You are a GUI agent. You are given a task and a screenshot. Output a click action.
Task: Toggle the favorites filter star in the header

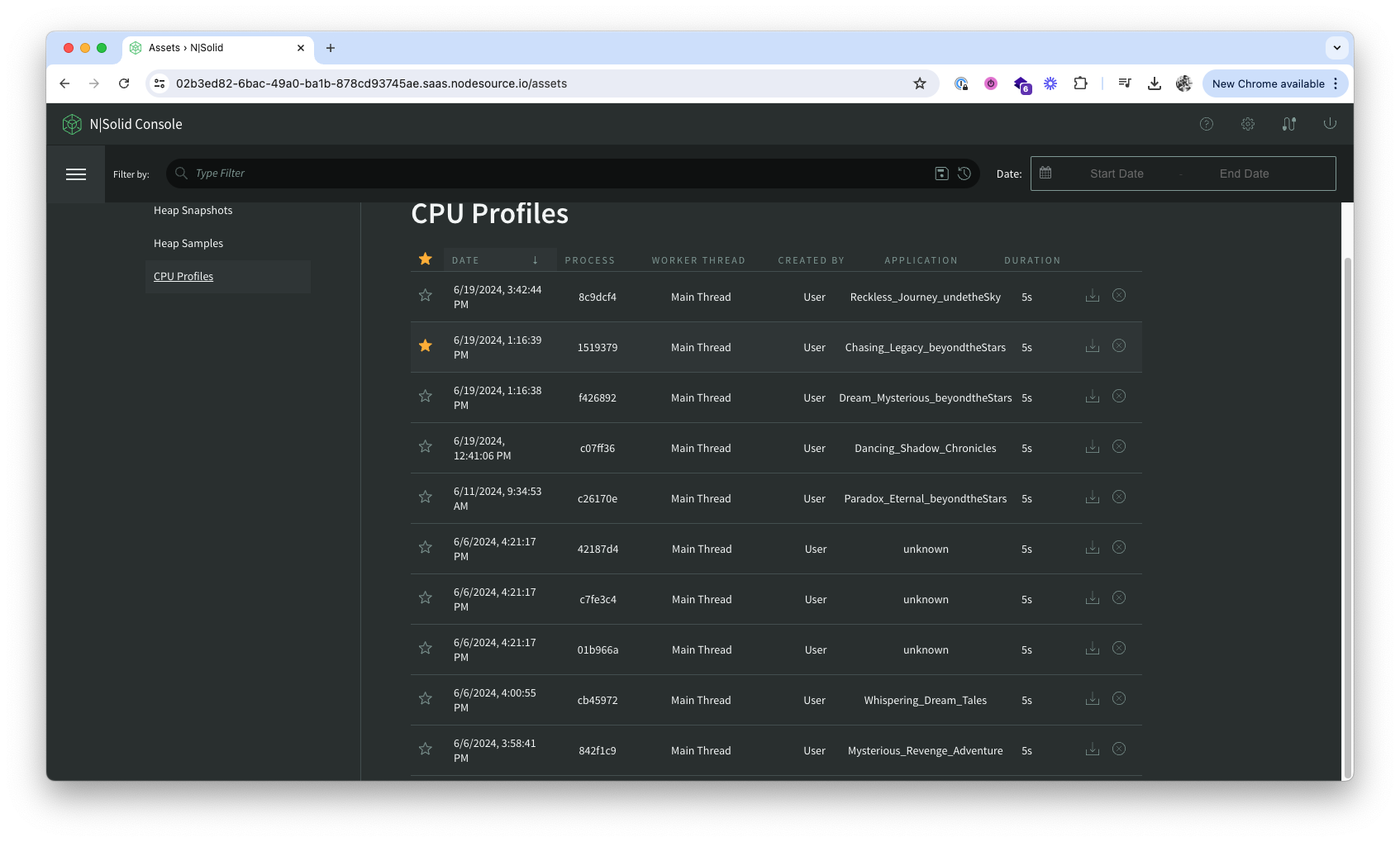(426, 259)
